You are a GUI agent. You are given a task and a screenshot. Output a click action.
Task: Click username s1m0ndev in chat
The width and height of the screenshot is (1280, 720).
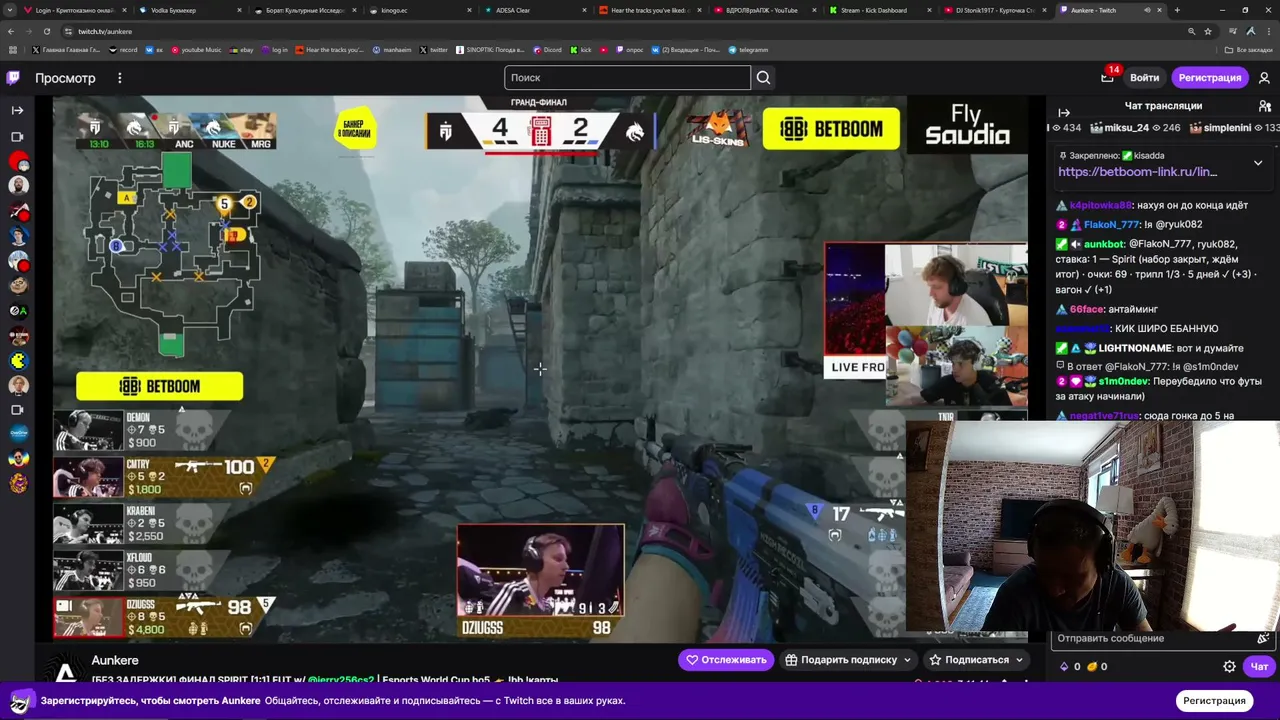(x=1124, y=382)
